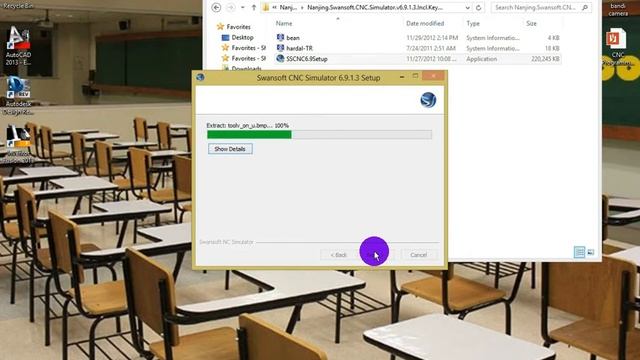Click the setup window title bar icon

pos(200,77)
